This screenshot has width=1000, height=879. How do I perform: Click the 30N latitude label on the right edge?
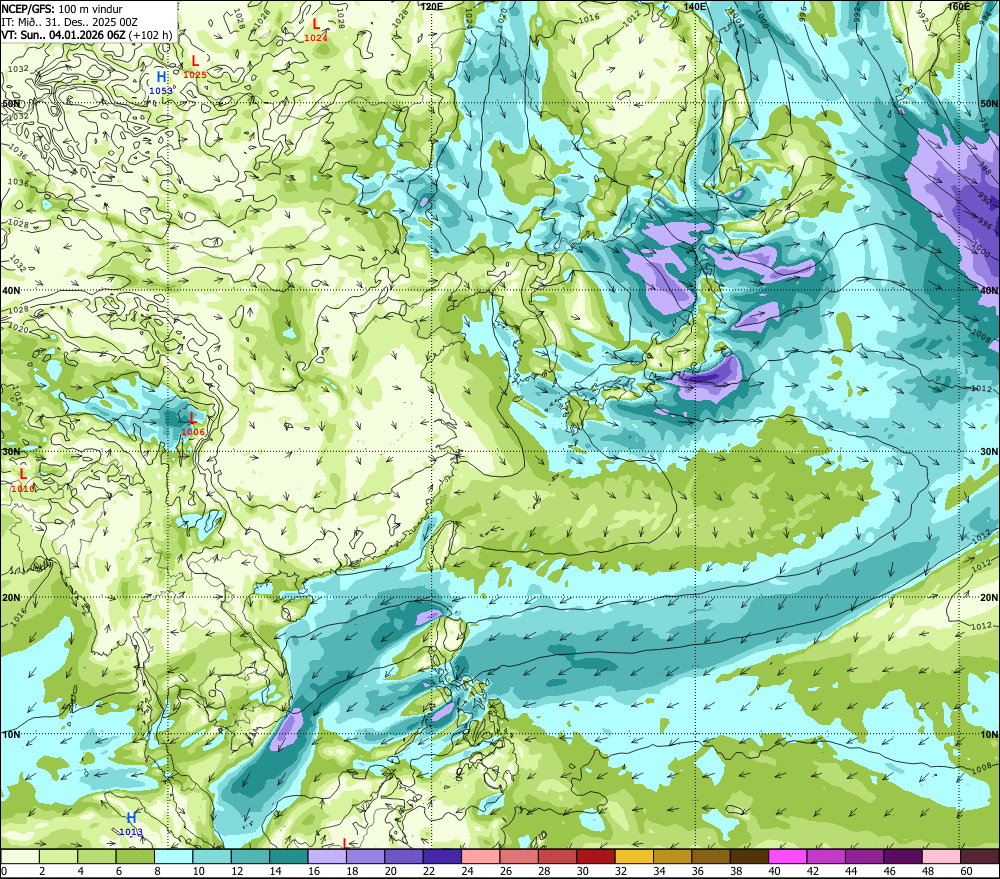point(989,452)
